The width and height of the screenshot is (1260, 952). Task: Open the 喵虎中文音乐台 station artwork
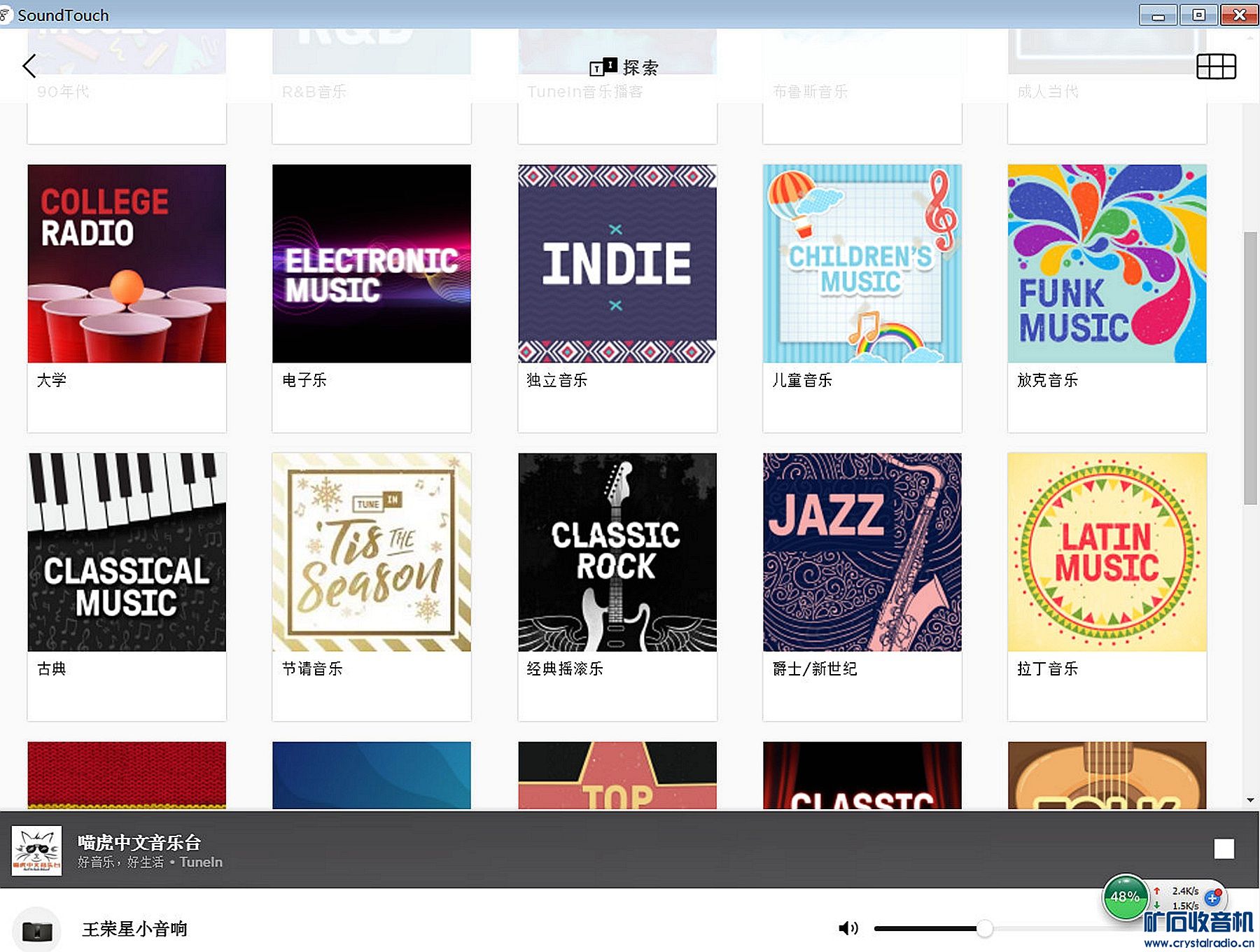(x=36, y=850)
